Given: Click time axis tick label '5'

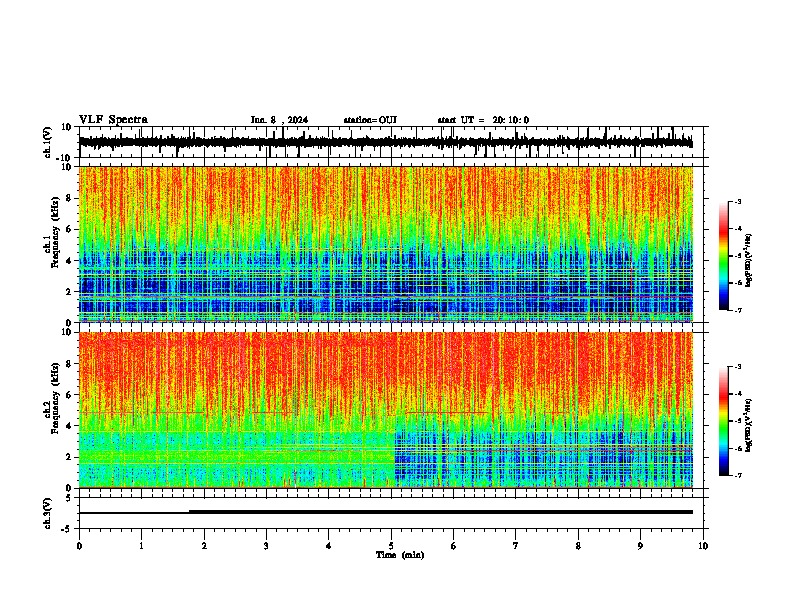Looking at the screenshot, I should 391,546.
